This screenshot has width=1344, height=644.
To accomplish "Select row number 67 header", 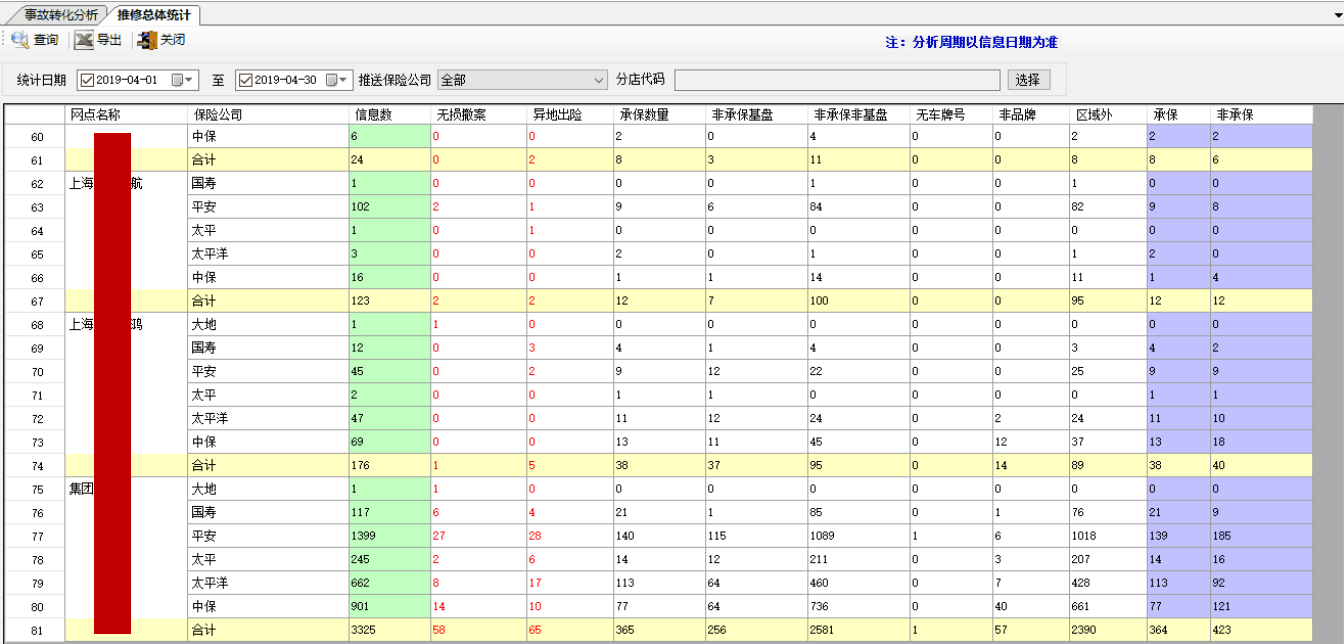I will [x=36, y=301].
